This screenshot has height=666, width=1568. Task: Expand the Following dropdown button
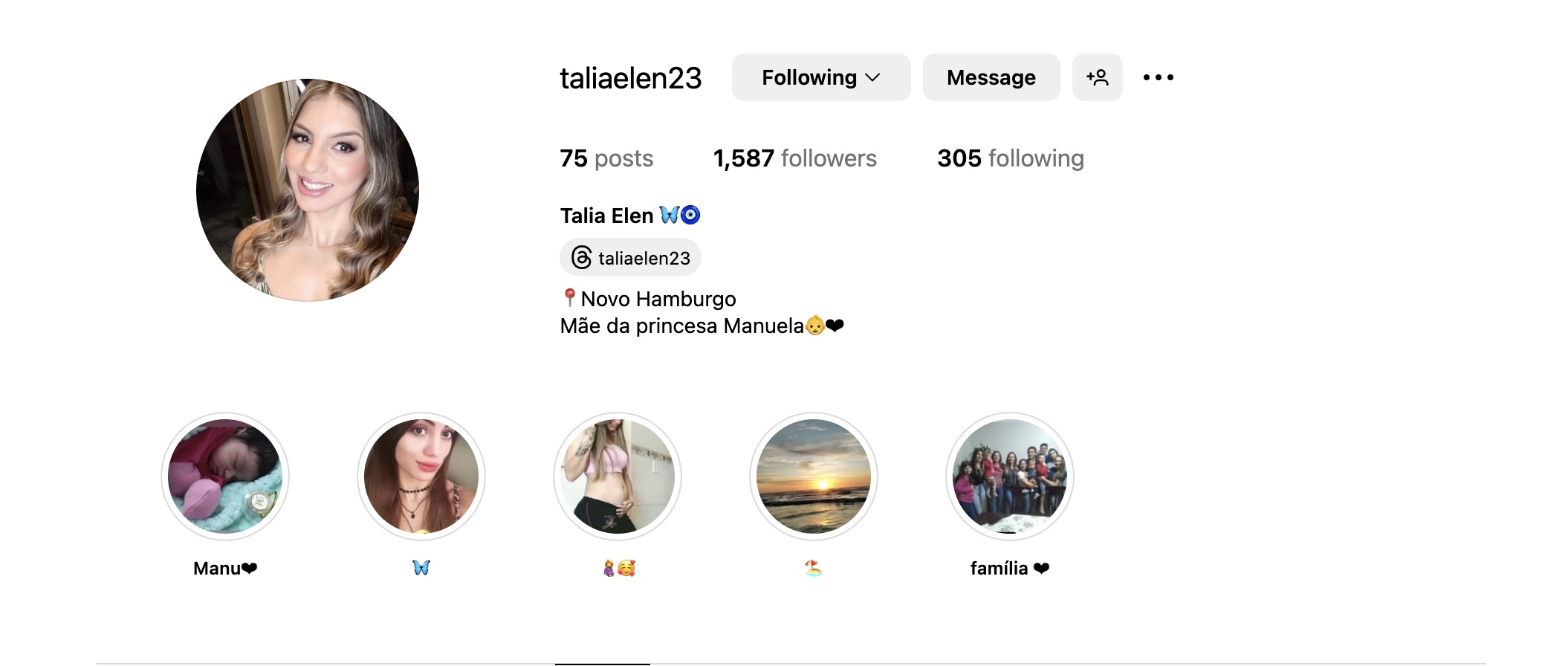(821, 77)
